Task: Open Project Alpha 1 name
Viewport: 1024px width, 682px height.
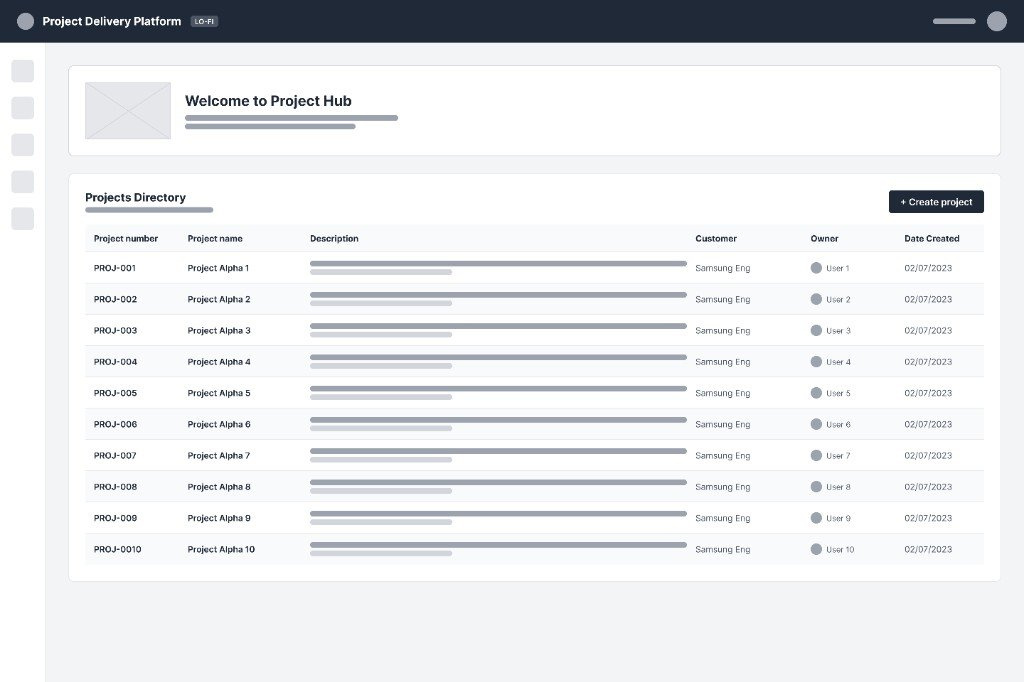Action: coord(218,268)
